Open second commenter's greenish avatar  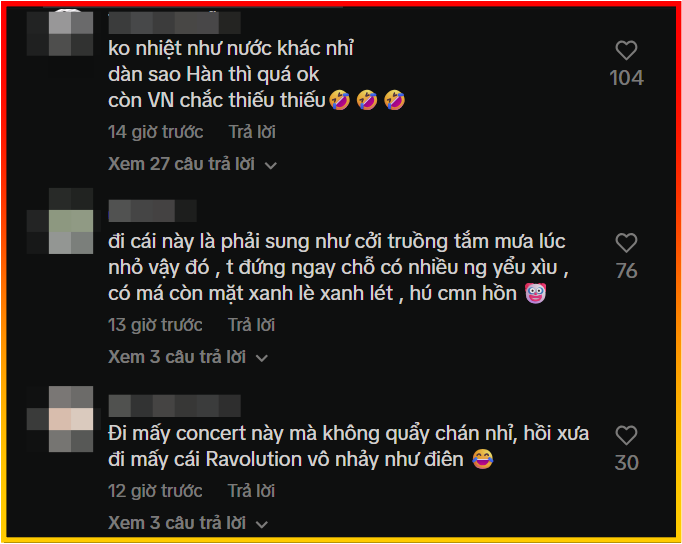point(60,221)
